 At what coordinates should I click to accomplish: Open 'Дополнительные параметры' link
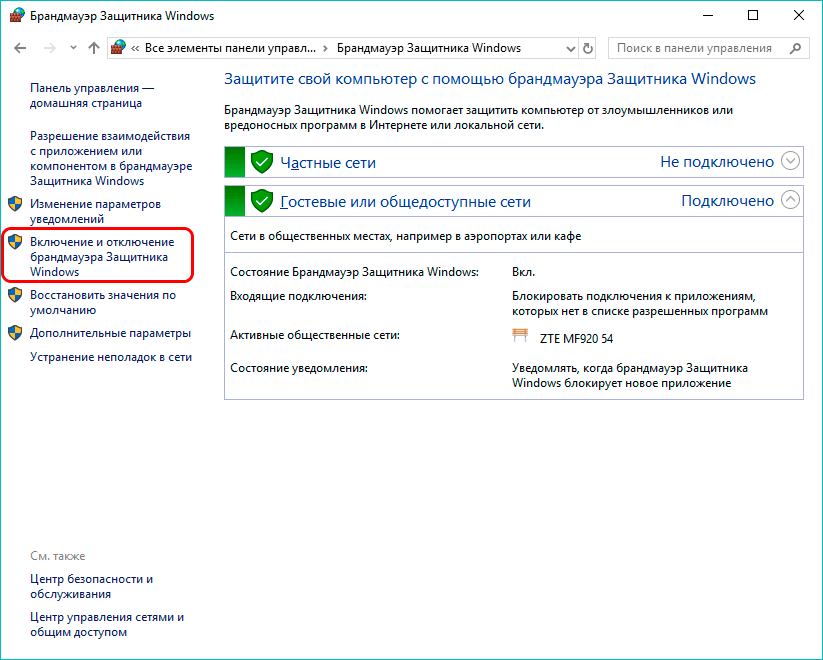pos(110,333)
